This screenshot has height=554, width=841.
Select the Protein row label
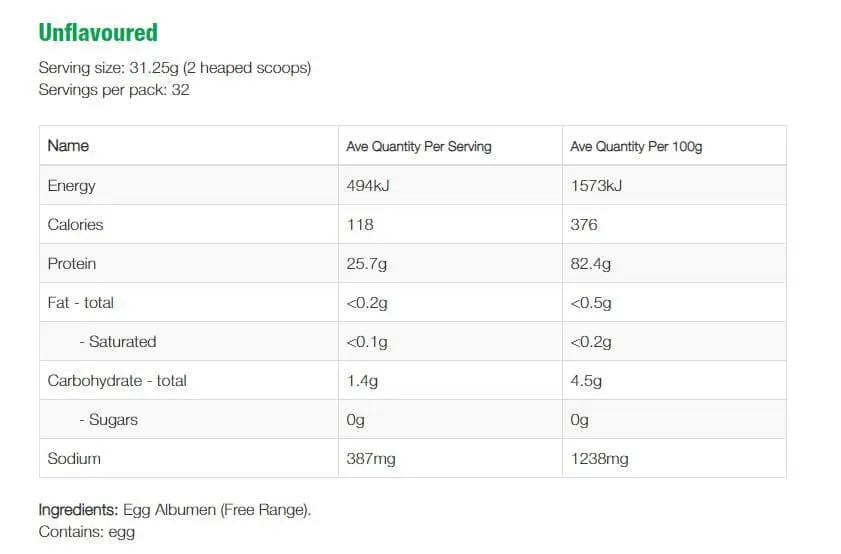(72, 264)
